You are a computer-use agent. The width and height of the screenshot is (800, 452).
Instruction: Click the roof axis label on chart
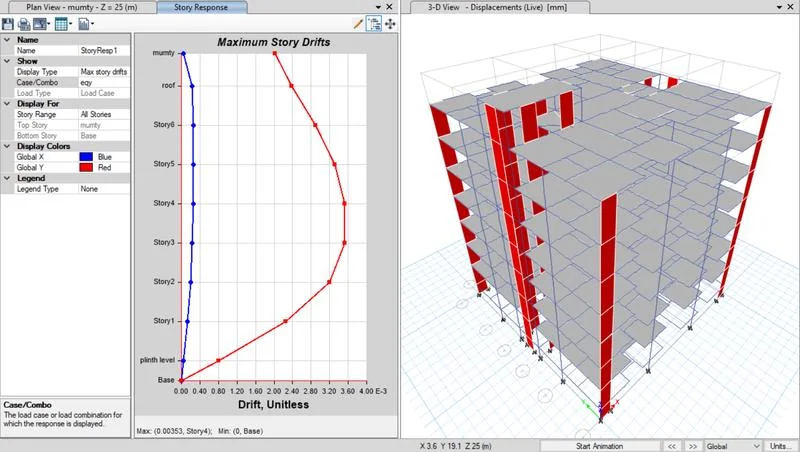click(x=168, y=85)
